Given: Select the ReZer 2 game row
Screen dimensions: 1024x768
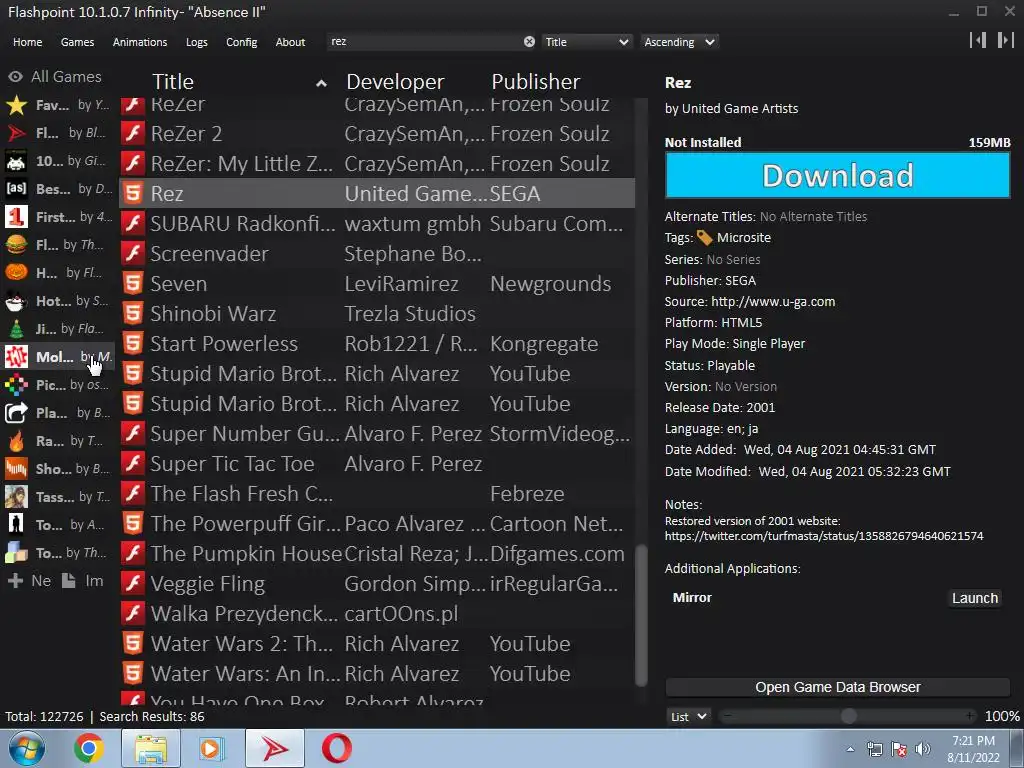Looking at the screenshot, I should click(x=377, y=133).
